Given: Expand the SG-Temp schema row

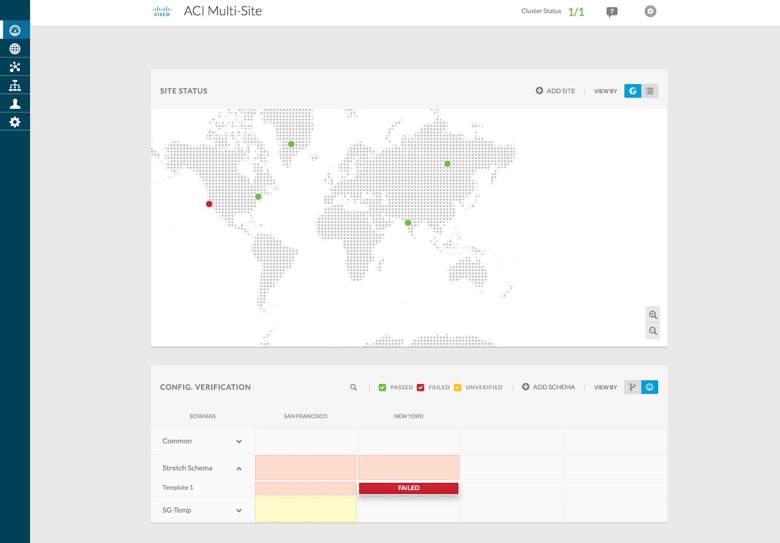Looking at the screenshot, I should pyautogui.click(x=239, y=510).
